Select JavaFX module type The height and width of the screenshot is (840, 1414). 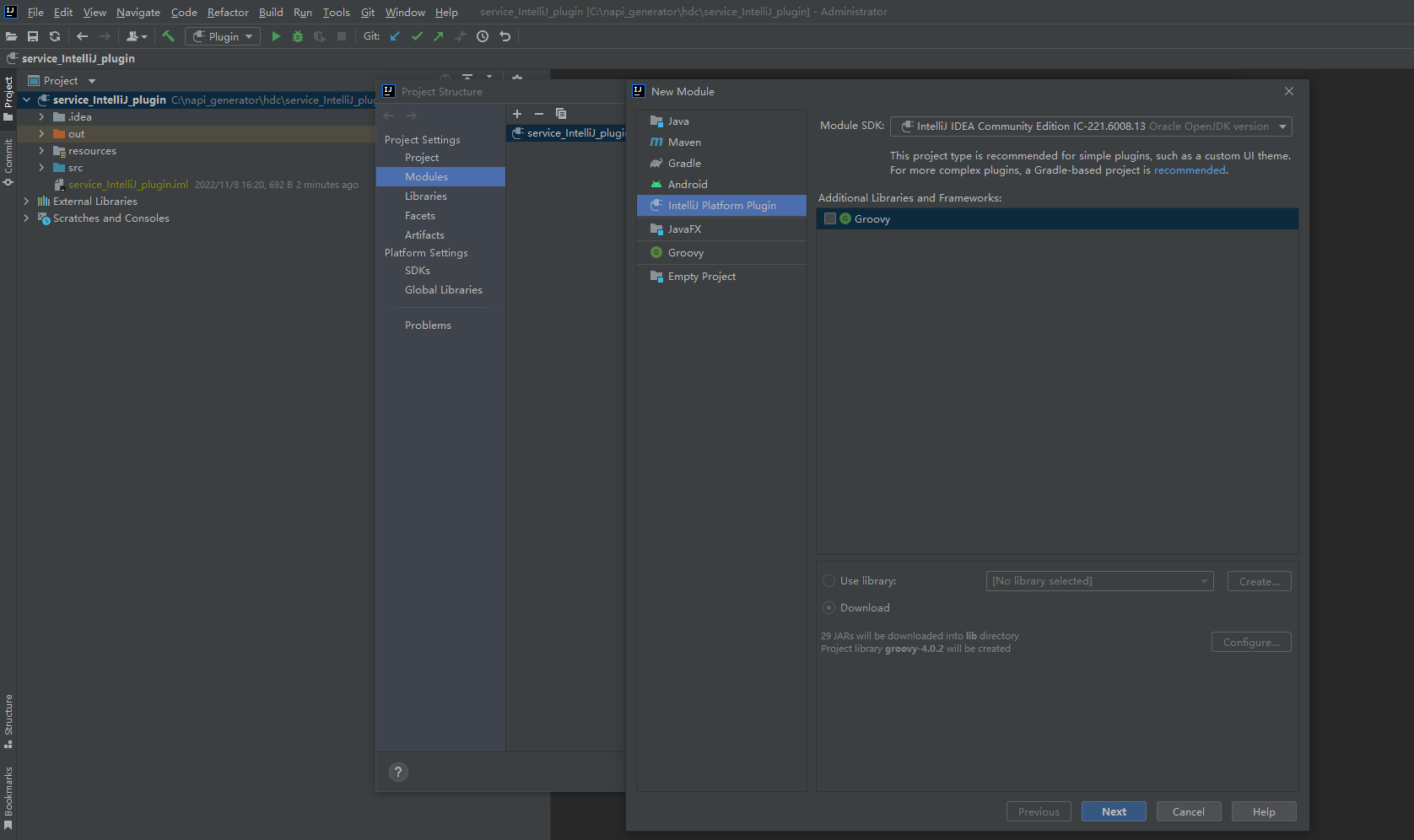pyautogui.click(x=721, y=229)
